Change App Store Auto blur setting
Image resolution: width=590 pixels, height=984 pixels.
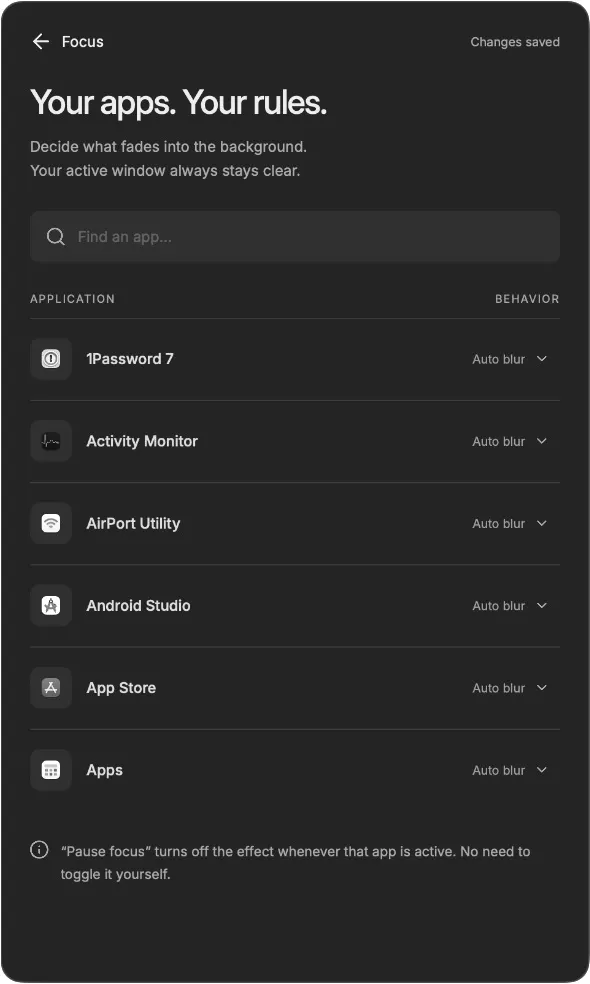pyautogui.click(x=510, y=688)
